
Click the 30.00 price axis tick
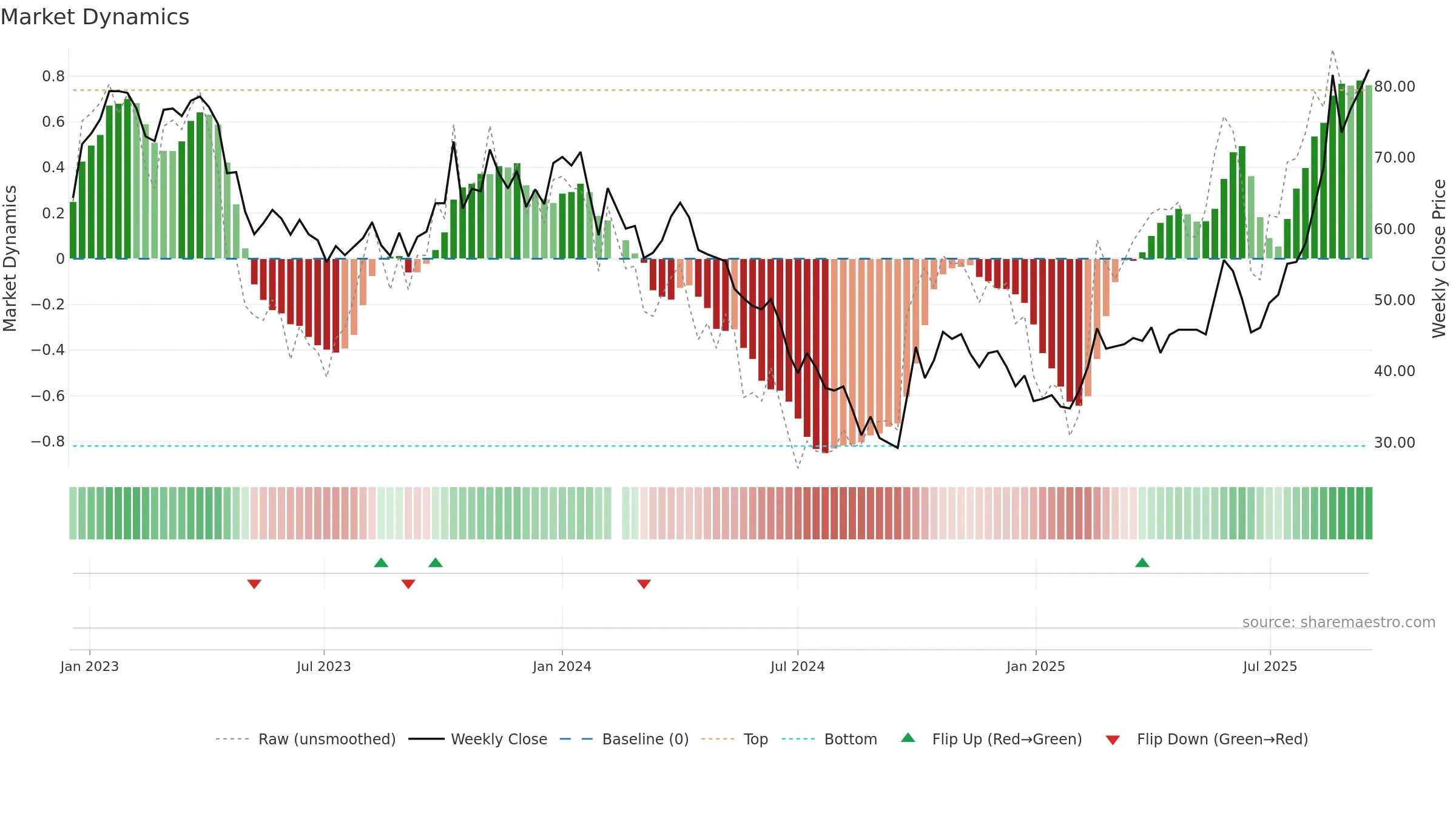[x=1395, y=443]
